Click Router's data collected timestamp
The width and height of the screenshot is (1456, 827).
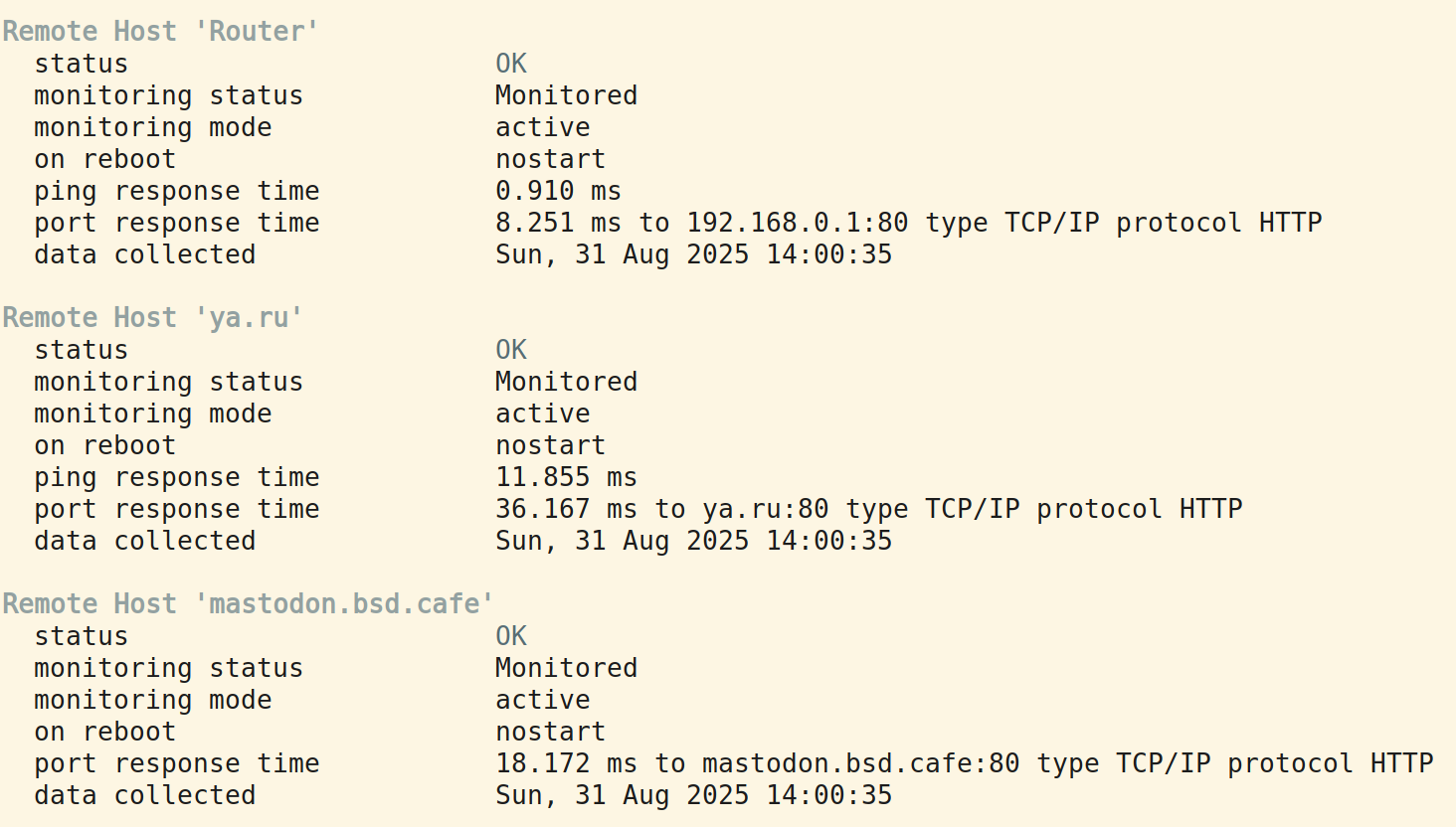click(693, 254)
